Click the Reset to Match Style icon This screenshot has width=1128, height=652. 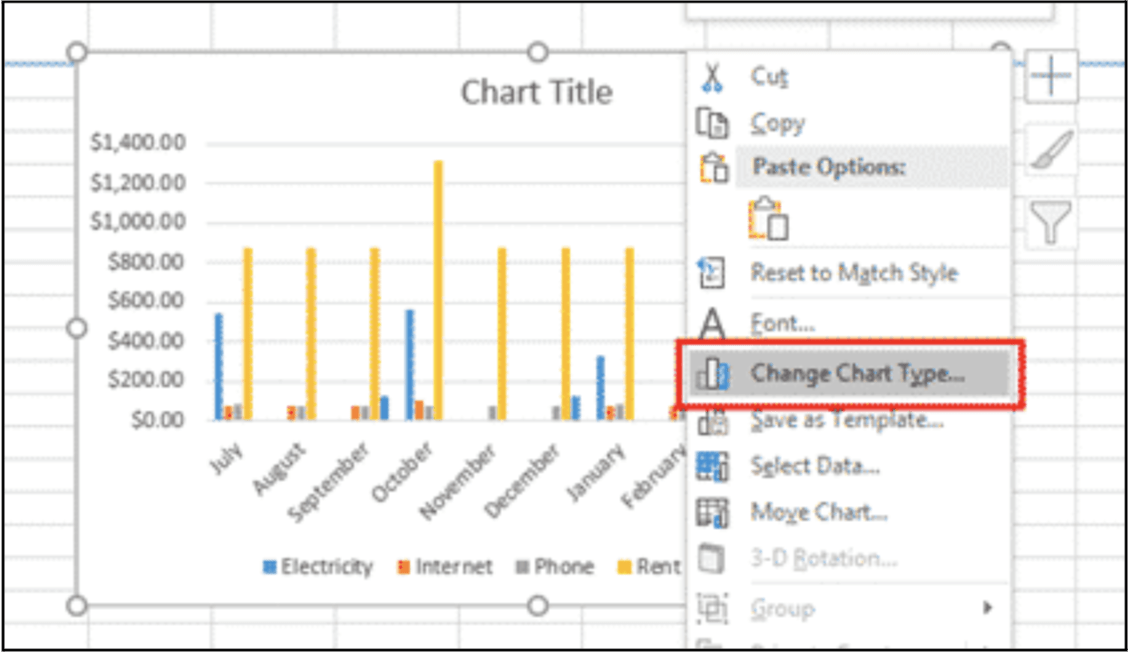click(711, 273)
